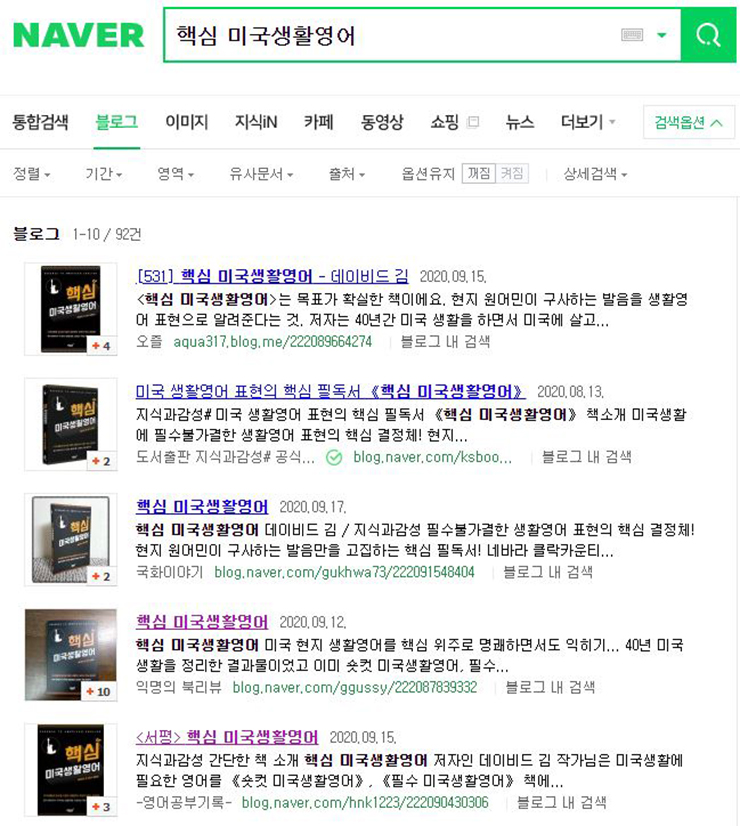Expand the 상세검색 dropdown

tap(595, 173)
